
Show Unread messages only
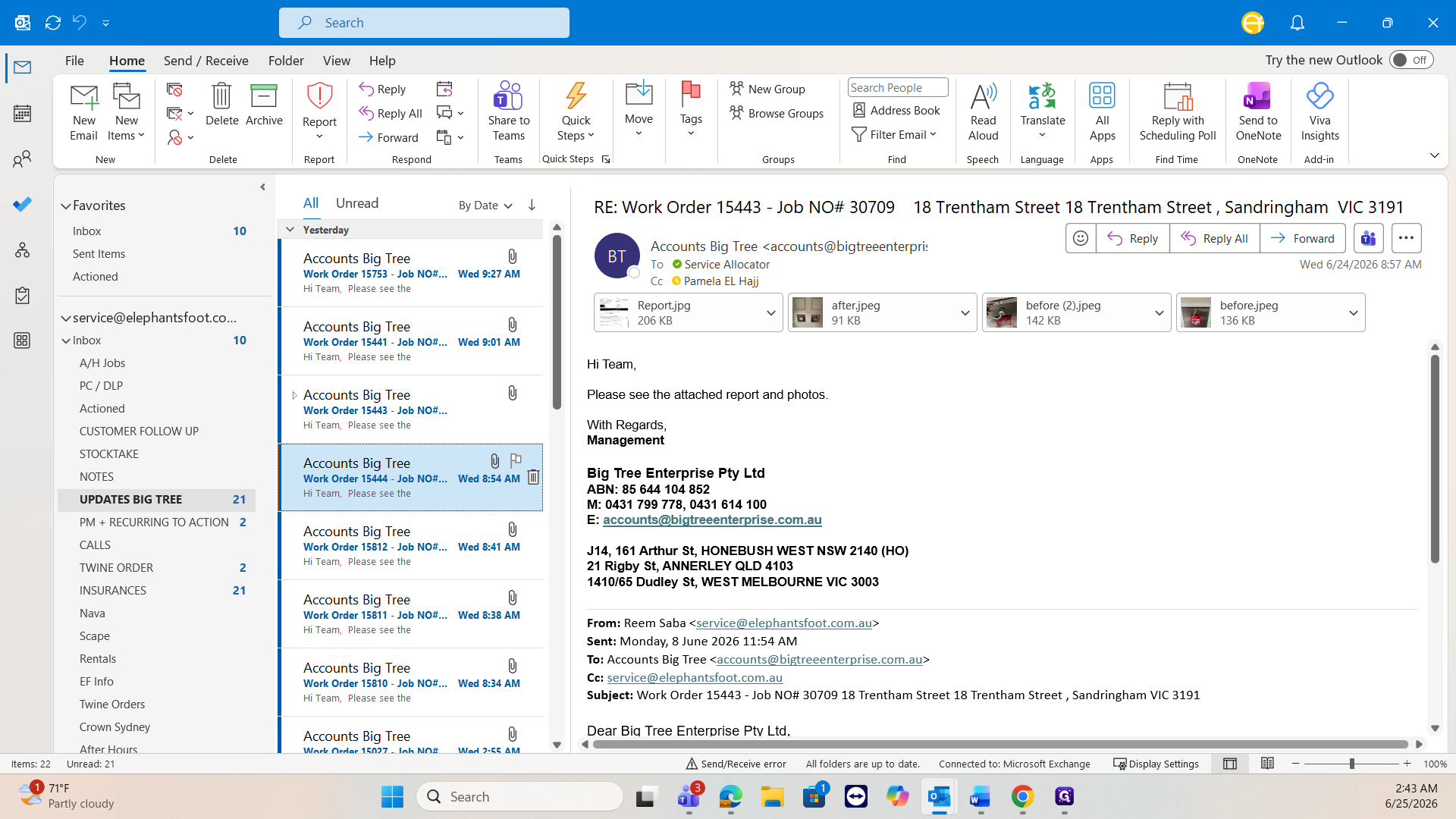tap(357, 203)
